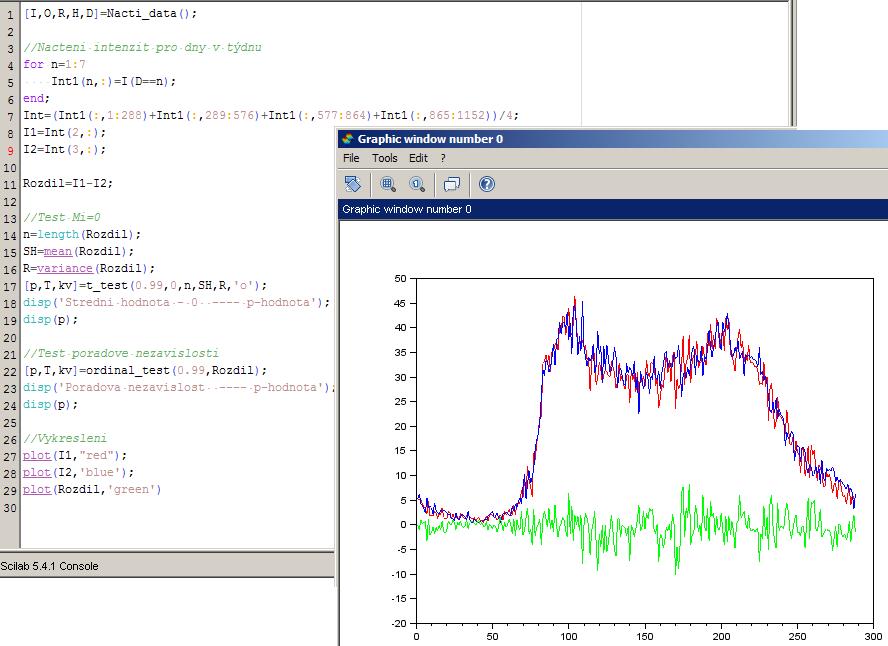Open the Edit menu of the graphic window
This screenshot has width=888, height=646.
(x=419, y=158)
